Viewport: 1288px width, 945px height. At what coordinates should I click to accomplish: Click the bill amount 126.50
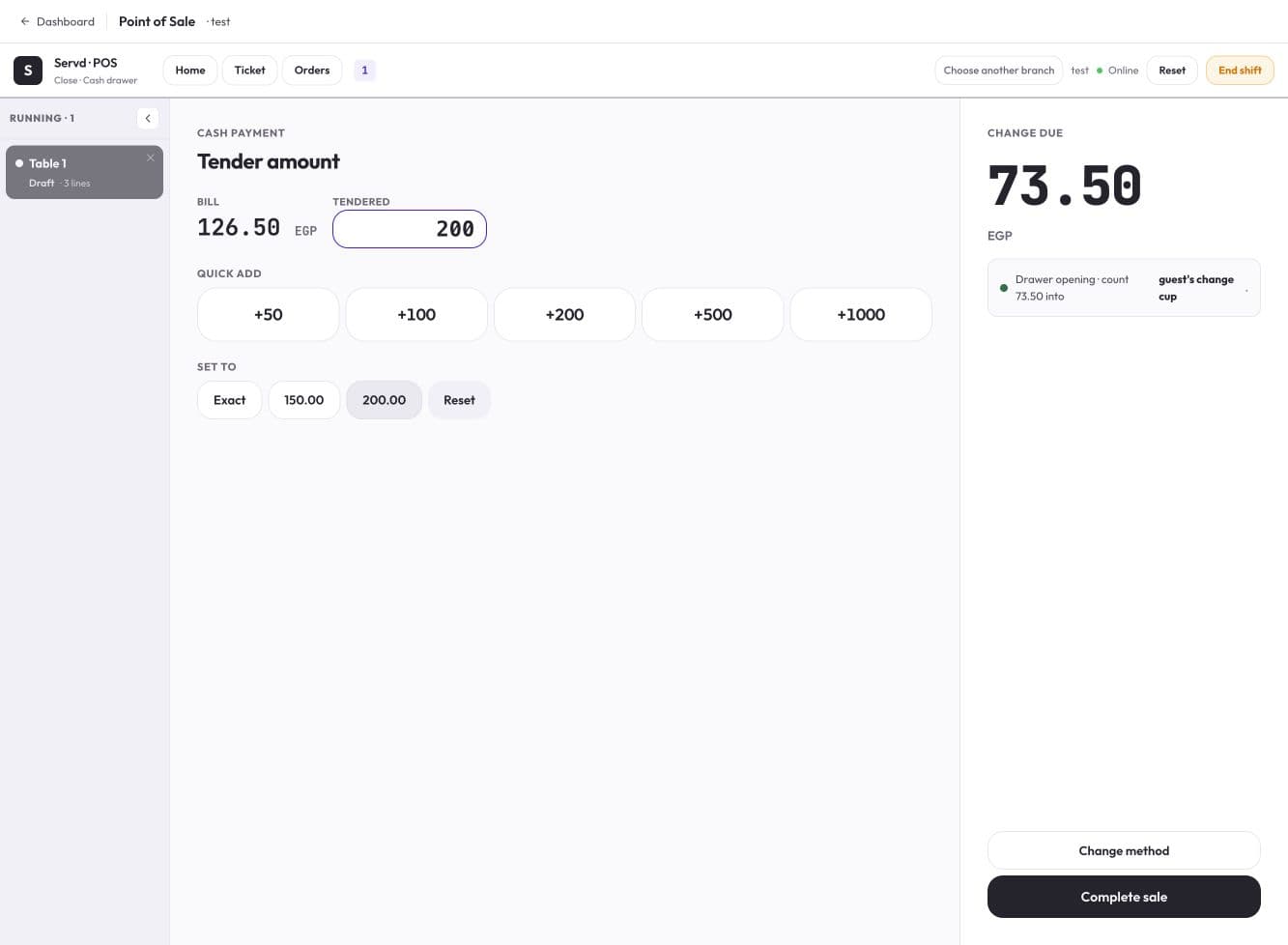coord(239,228)
